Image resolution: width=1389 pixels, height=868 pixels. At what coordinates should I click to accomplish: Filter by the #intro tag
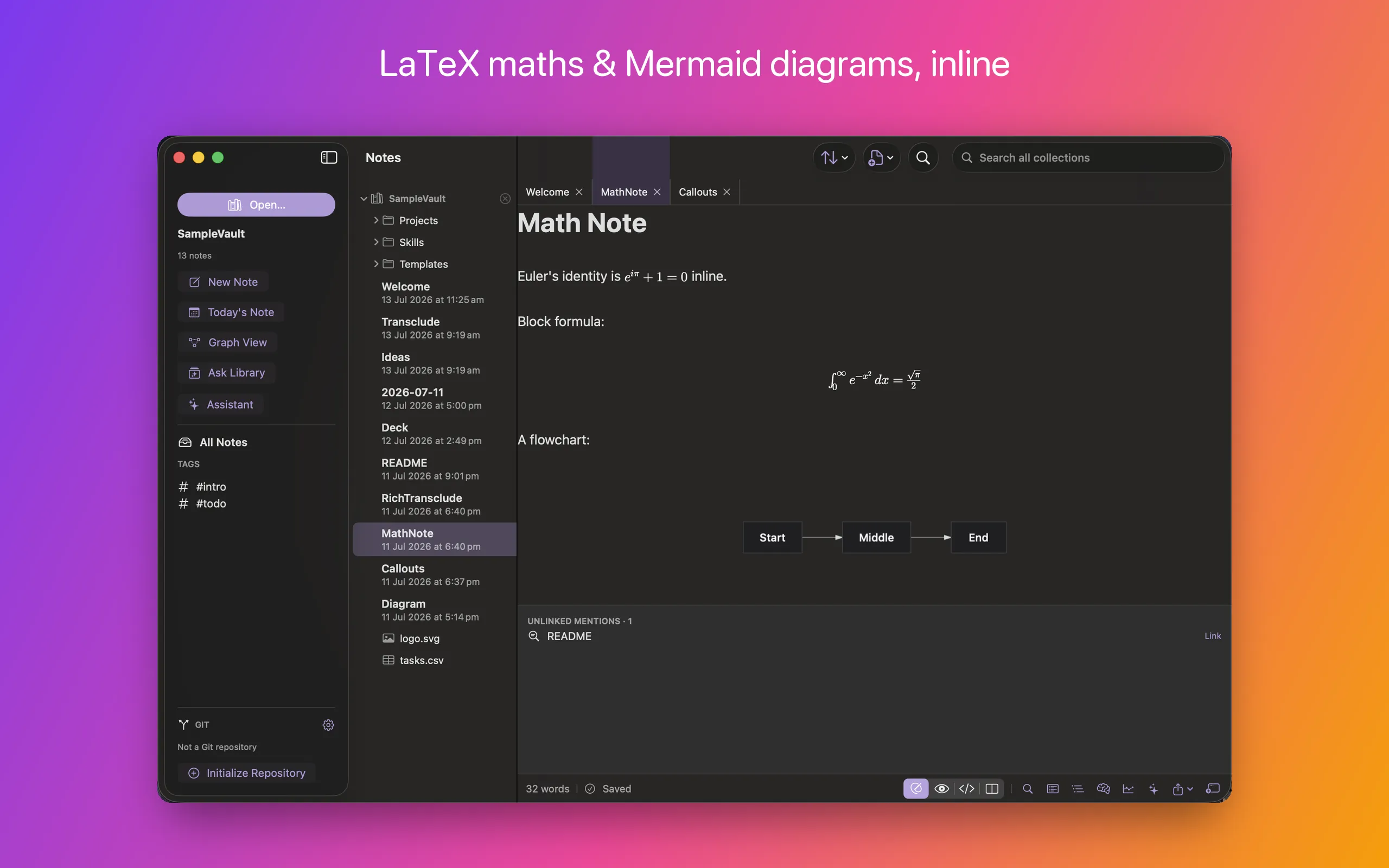point(202,487)
